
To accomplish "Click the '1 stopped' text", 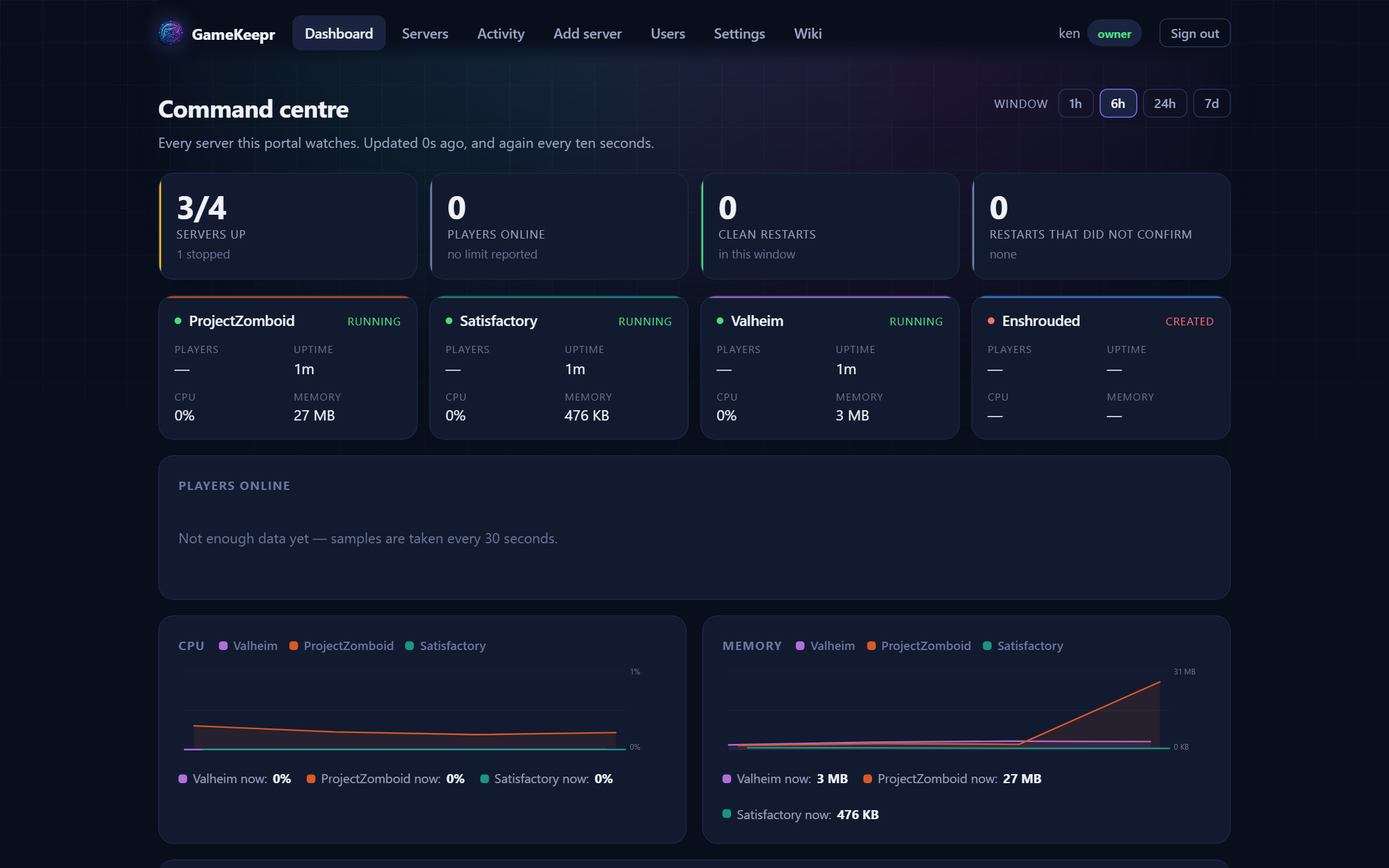I will [x=203, y=254].
